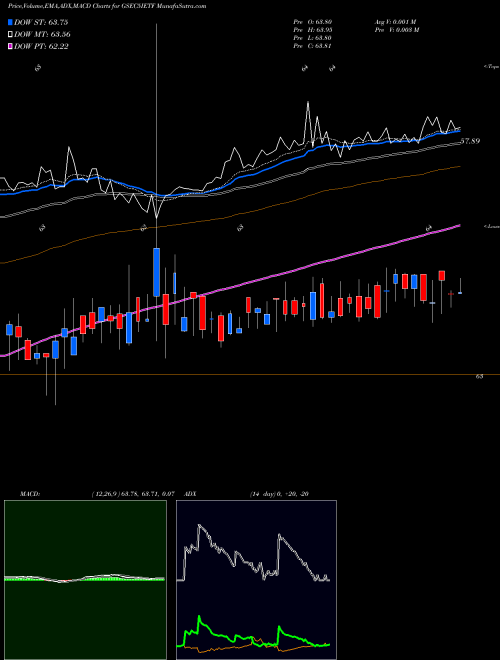The width and height of the screenshot is (500, 660).
Task: Open the green MACD indicator chart
Action: 85,580
